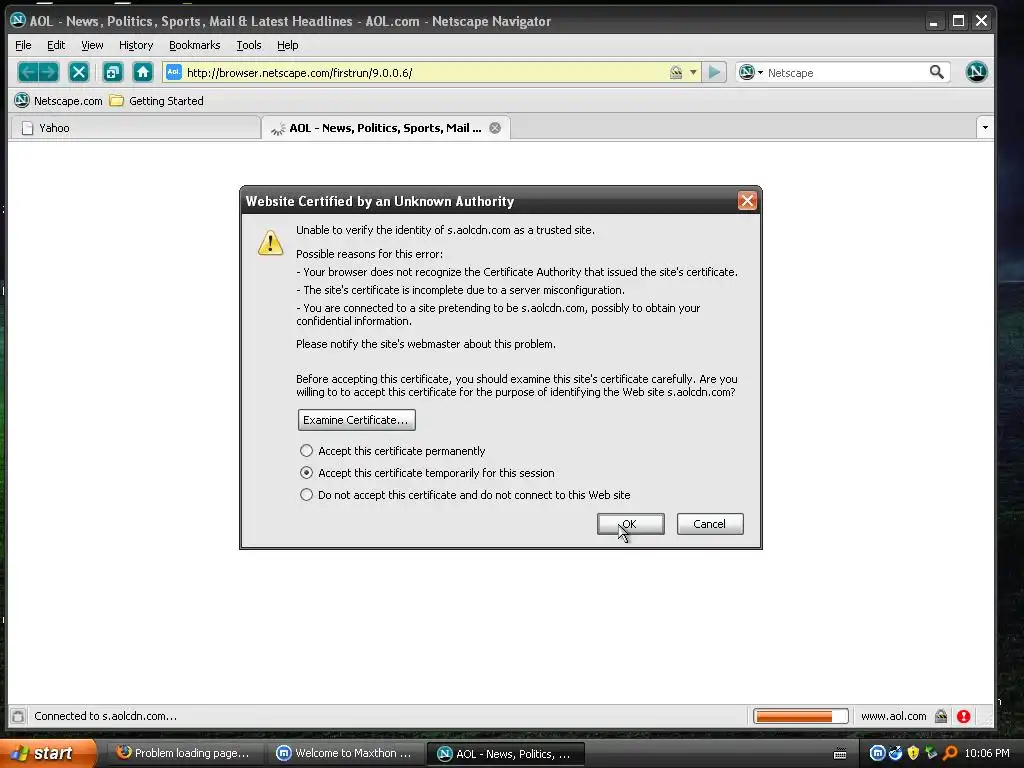The height and width of the screenshot is (768, 1024).
Task: Click the warning triangle icon in dialog
Action: (270, 242)
